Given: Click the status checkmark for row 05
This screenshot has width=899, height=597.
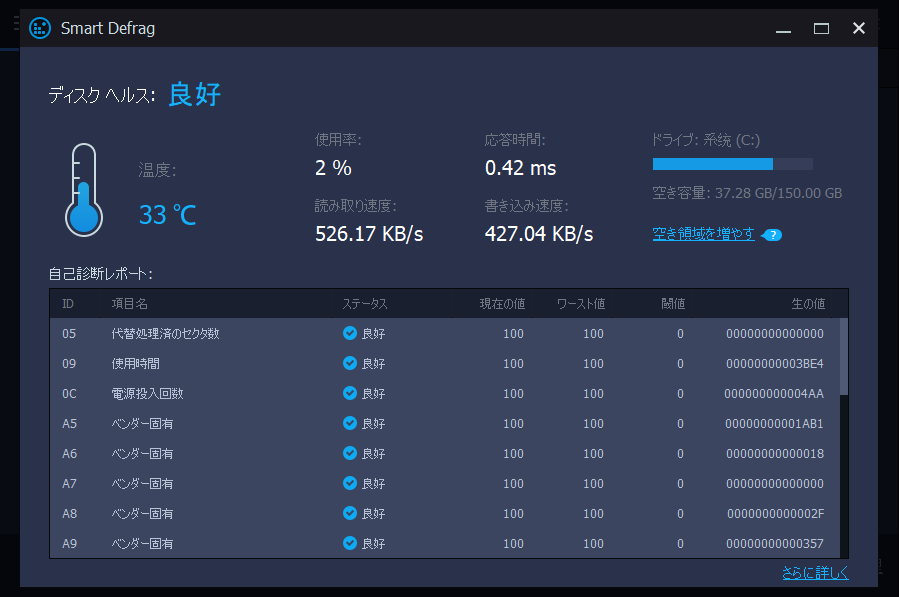Looking at the screenshot, I should point(350,333).
